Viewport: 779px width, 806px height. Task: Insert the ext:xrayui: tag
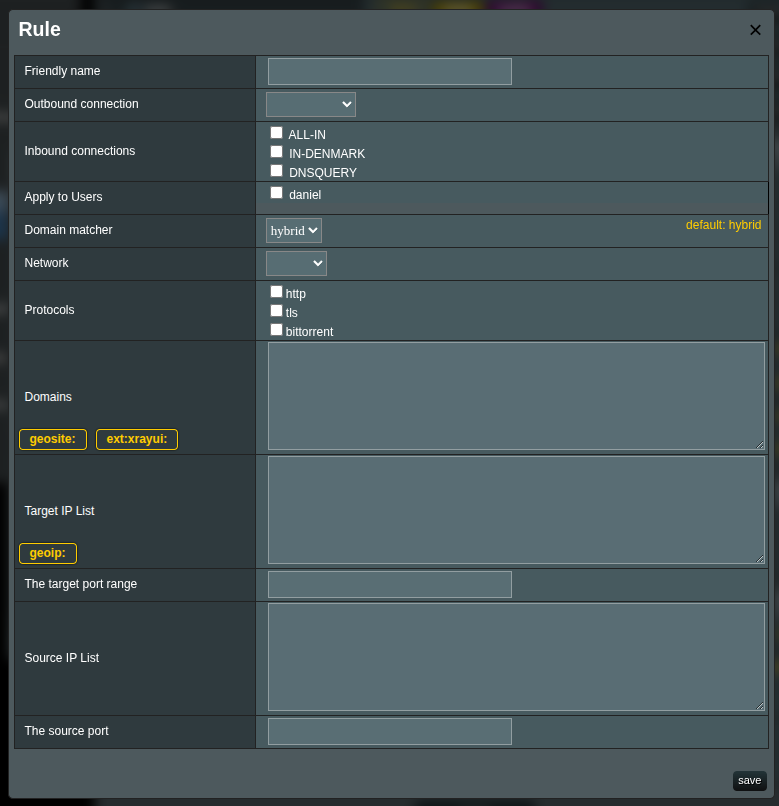[x=136, y=439]
